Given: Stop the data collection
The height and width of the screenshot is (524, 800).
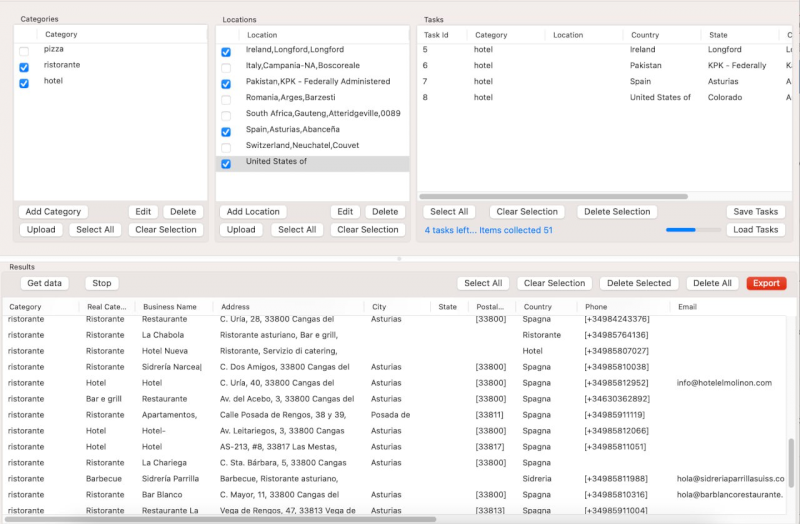Looking at the screenshot, I should click(x=102, y=283).
